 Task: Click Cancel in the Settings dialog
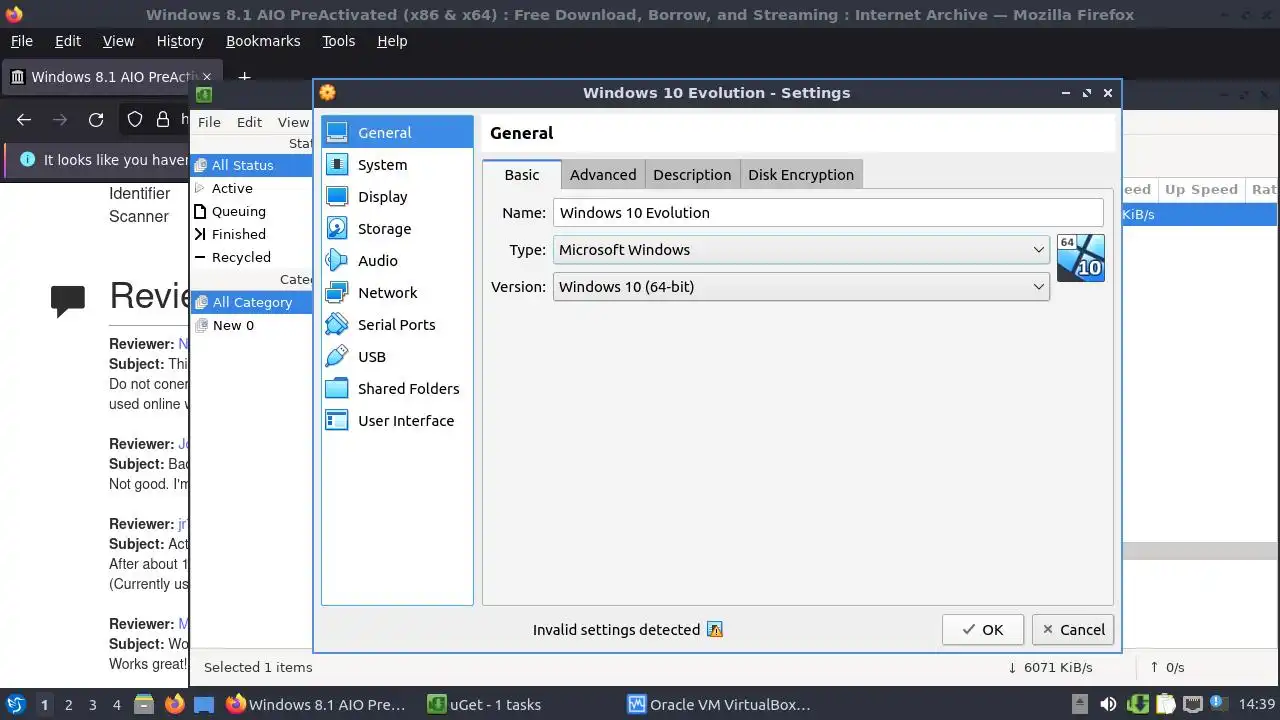1073,629
